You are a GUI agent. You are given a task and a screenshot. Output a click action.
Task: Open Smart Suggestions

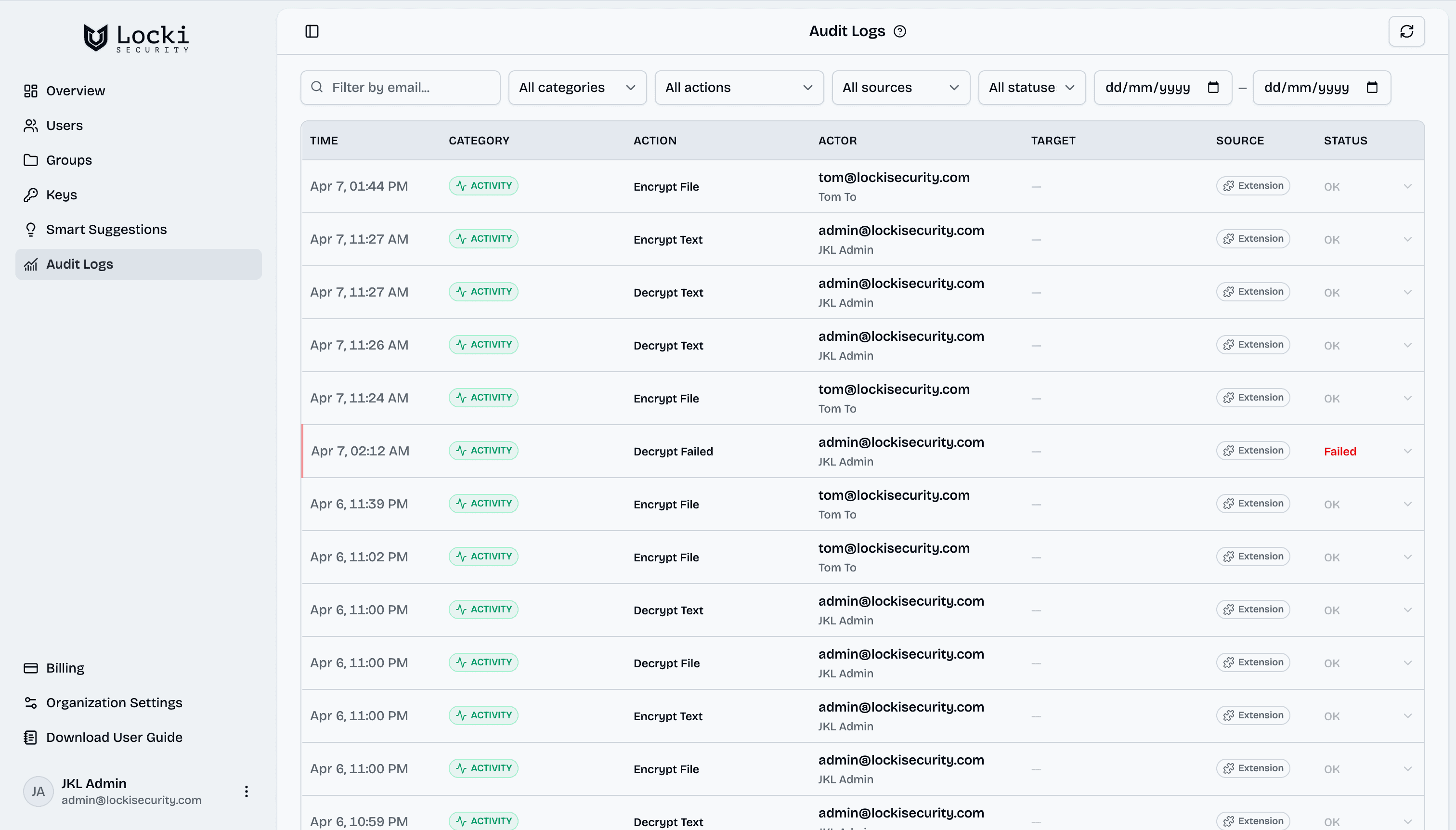tap(139, 230)
